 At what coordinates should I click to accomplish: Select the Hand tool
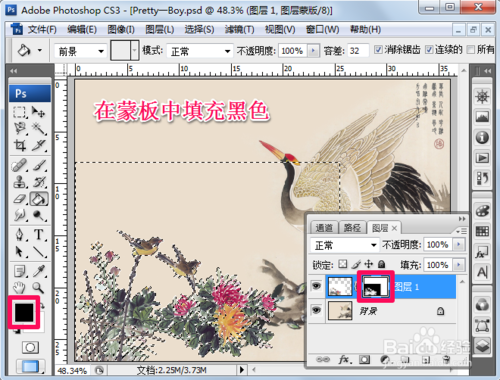(20, 287)
